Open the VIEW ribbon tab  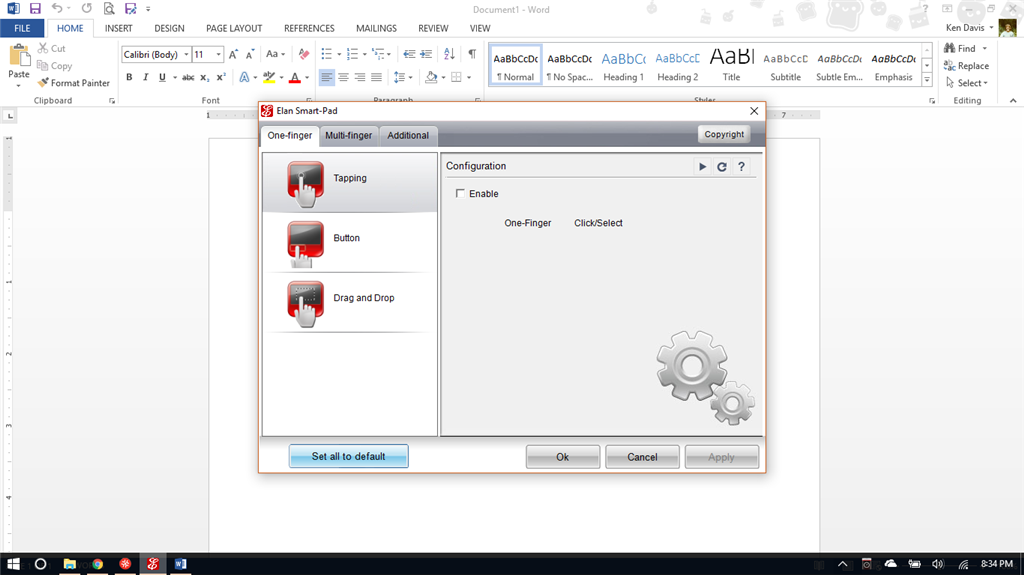point(480,28)
